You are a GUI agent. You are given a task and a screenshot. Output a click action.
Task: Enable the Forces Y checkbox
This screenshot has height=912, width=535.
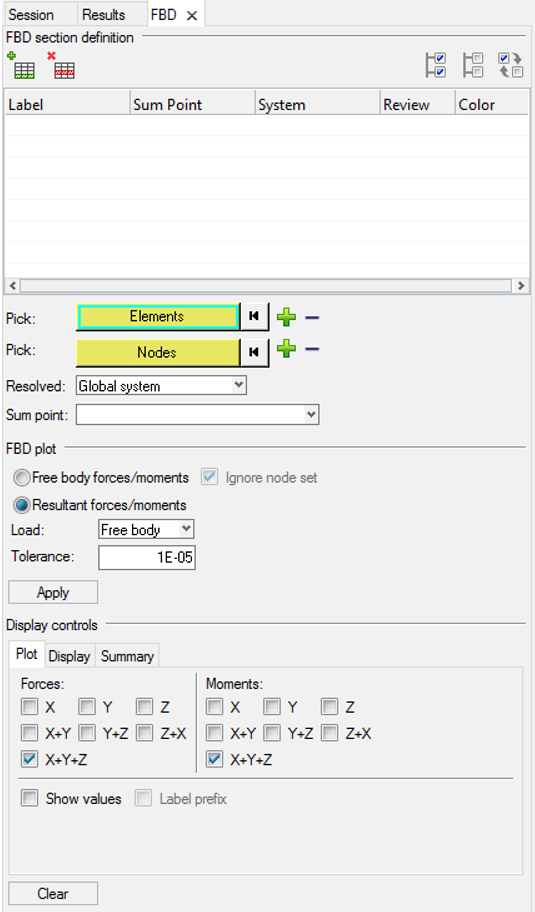[x=87, y=707]
